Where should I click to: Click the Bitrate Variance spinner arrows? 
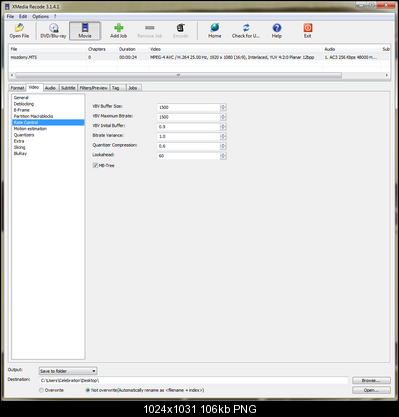pos(223,136)
